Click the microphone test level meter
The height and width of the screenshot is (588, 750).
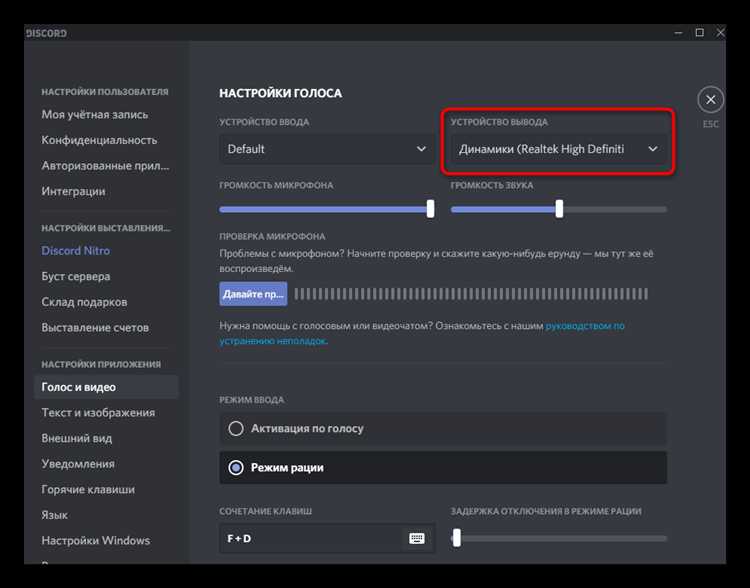pos(471,294)
